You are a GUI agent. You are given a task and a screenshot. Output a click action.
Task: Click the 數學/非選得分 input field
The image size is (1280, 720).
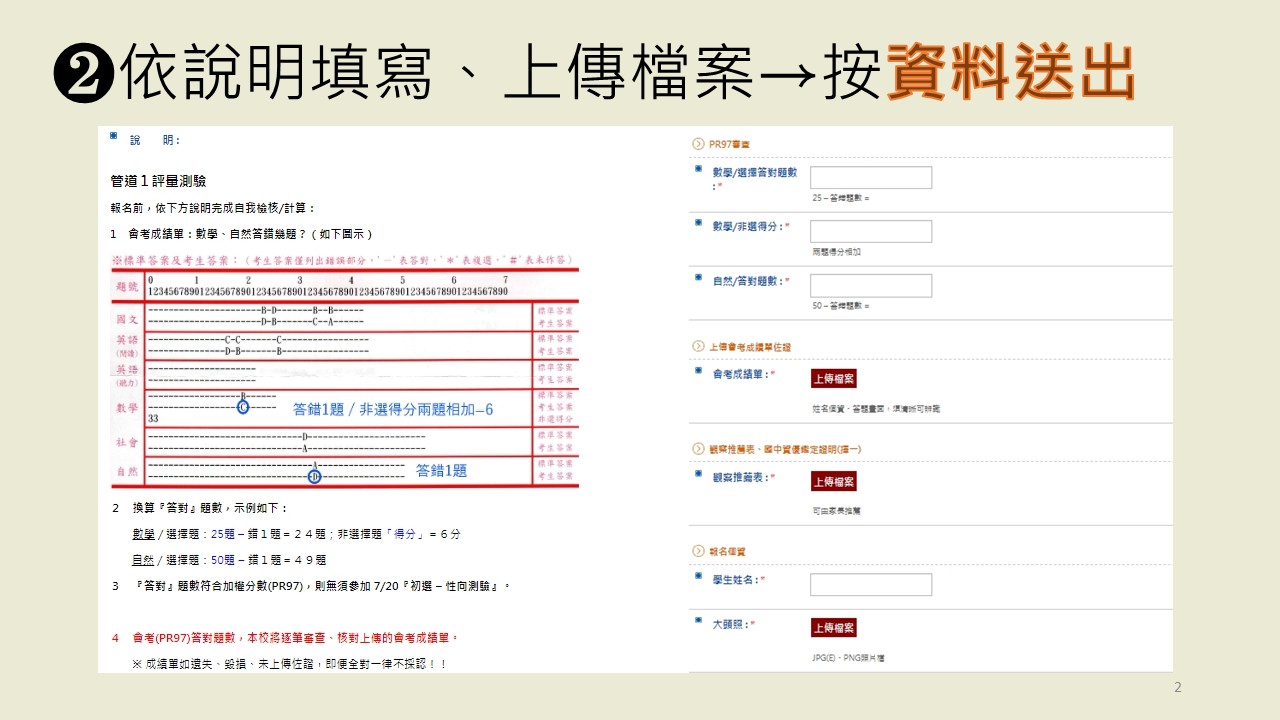pyautogui.click(x=871, y=231)
